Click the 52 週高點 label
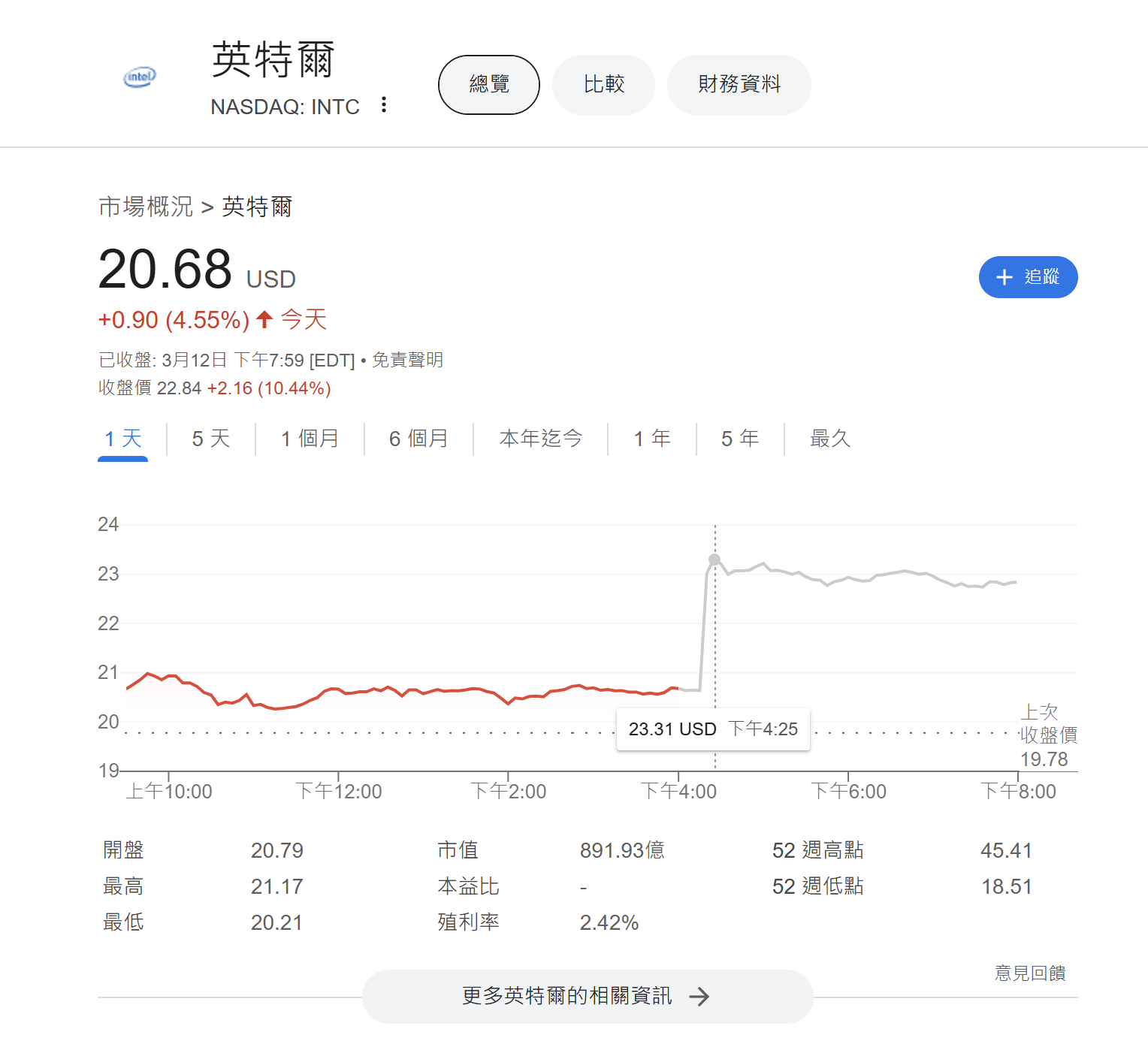Viewport: 1148px width, 1047px height. [x=818, y=850]
